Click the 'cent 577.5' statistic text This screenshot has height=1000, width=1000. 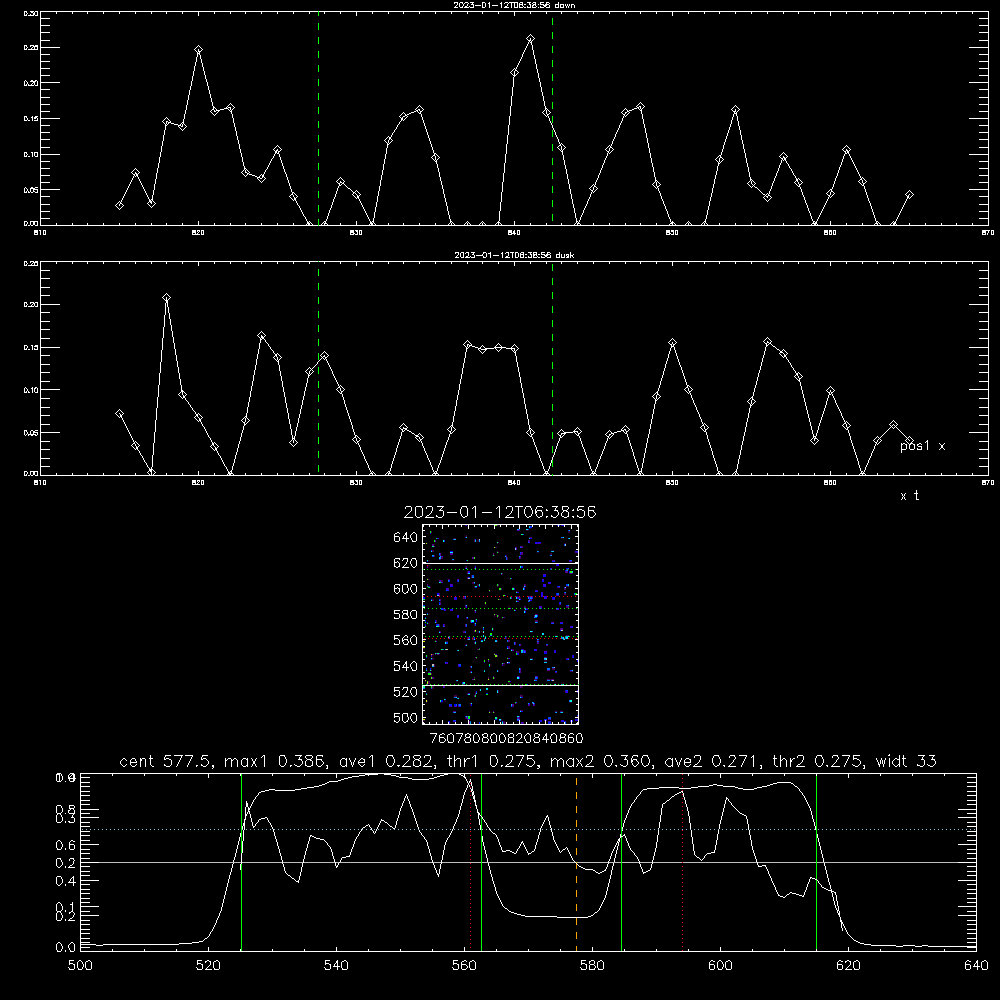(x=166, y=761)
